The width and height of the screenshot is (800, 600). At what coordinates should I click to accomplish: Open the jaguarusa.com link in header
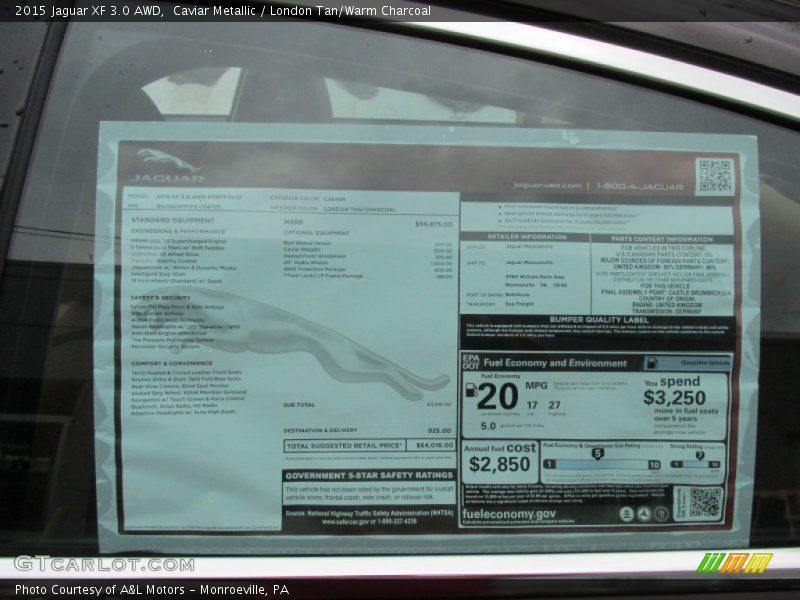547,185
